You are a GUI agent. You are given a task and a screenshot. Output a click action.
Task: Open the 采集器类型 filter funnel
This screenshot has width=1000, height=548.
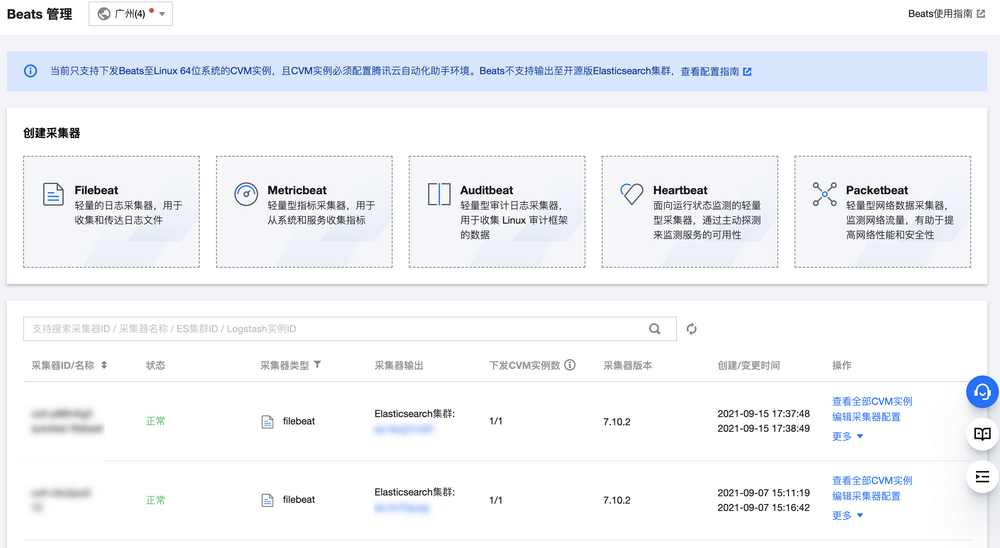click(x=317, y=365)
